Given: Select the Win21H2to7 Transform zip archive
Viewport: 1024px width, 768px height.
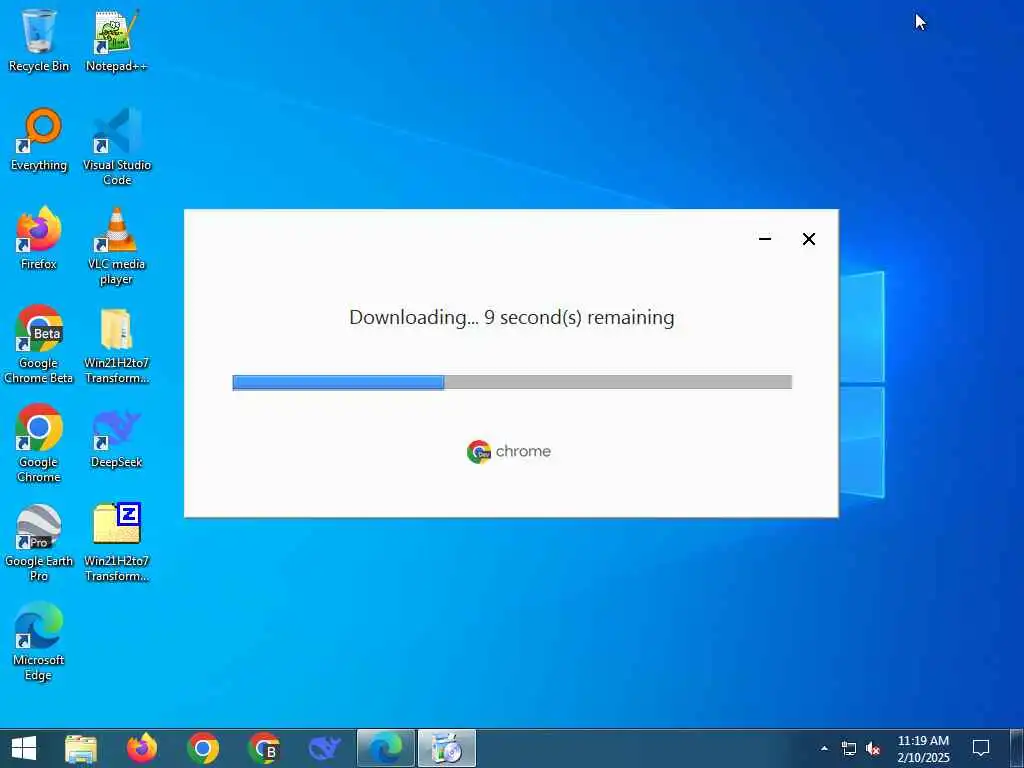Looking at the screenshot, I should (x=116, y=543).
